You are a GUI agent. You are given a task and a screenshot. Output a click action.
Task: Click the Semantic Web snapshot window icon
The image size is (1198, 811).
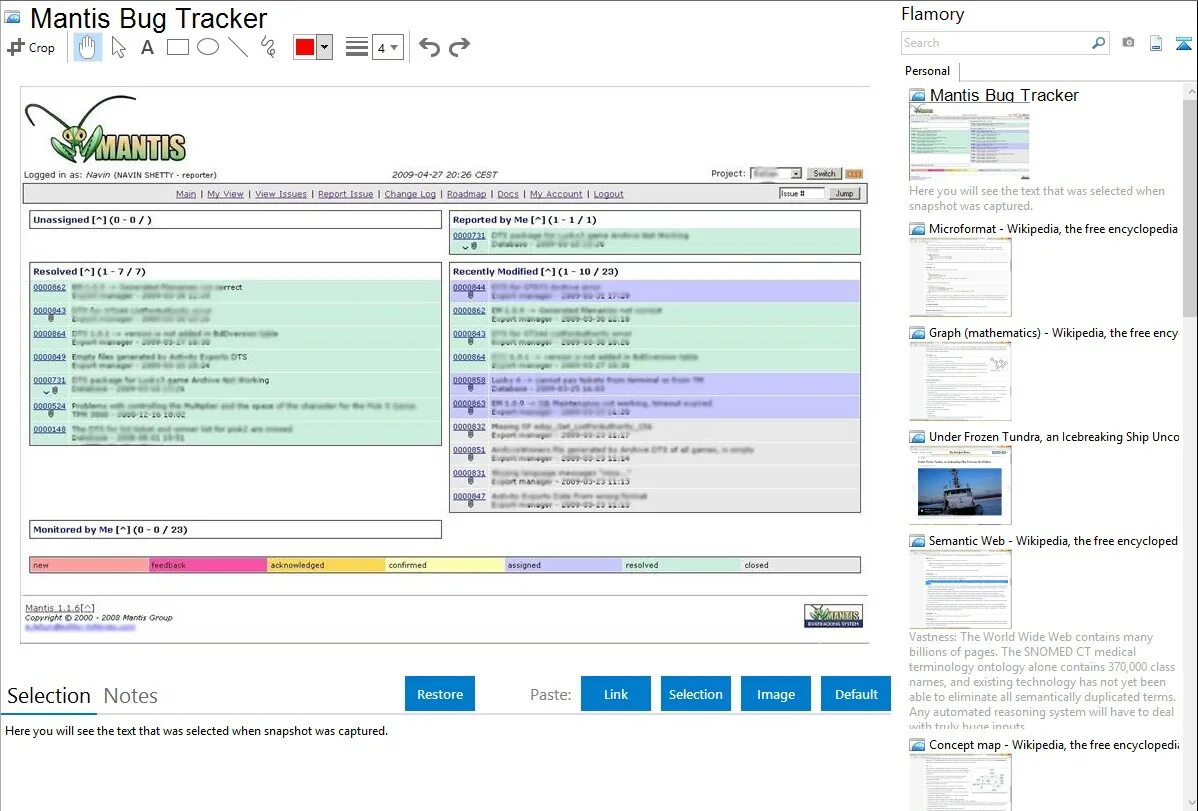[917, 540]
